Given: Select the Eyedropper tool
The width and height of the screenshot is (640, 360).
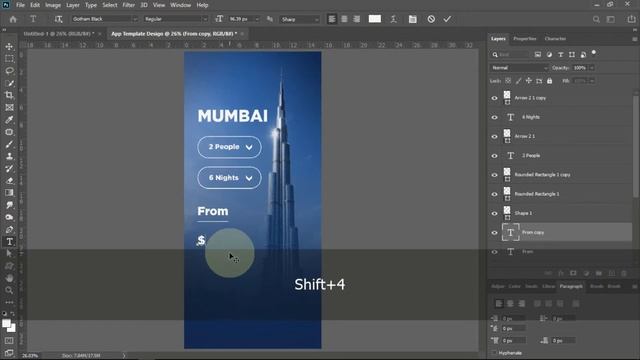Looking at the screenshot, I should [9, 120].
